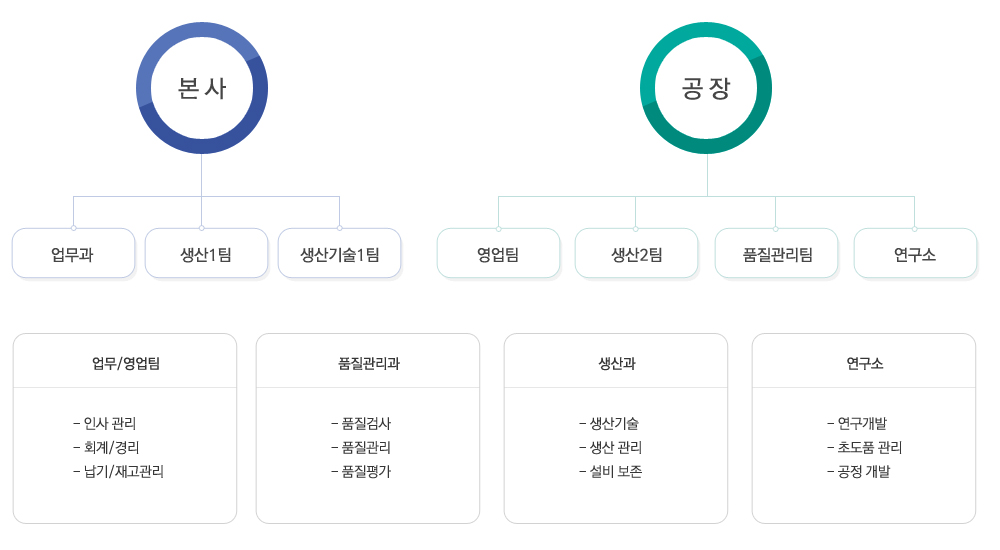Click the 업무/영업팀 card header

tap(125, 363)
